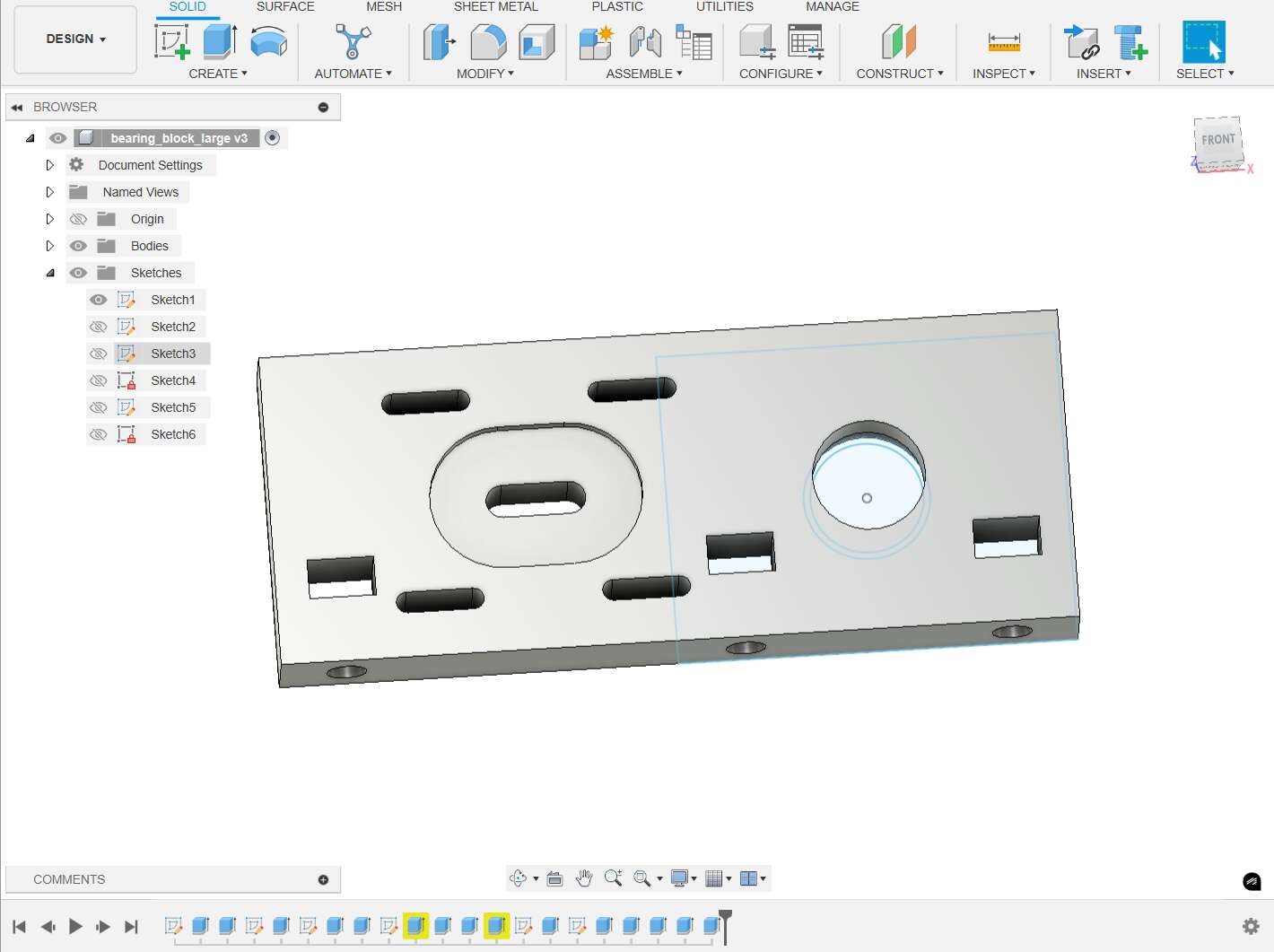Open the COMMENTS panel at the bottom
The height and width of the screenshot is (952, 1274).
pos(69,879)
